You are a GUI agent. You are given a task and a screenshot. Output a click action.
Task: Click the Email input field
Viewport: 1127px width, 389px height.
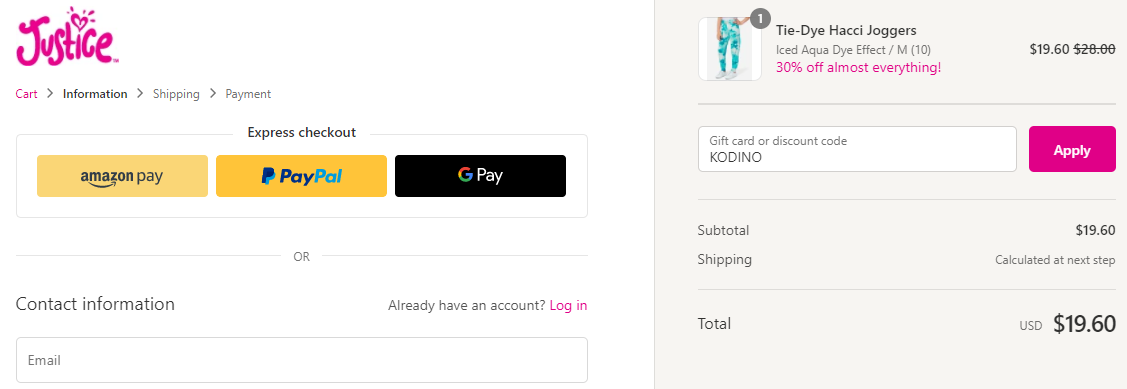(302, 360)
